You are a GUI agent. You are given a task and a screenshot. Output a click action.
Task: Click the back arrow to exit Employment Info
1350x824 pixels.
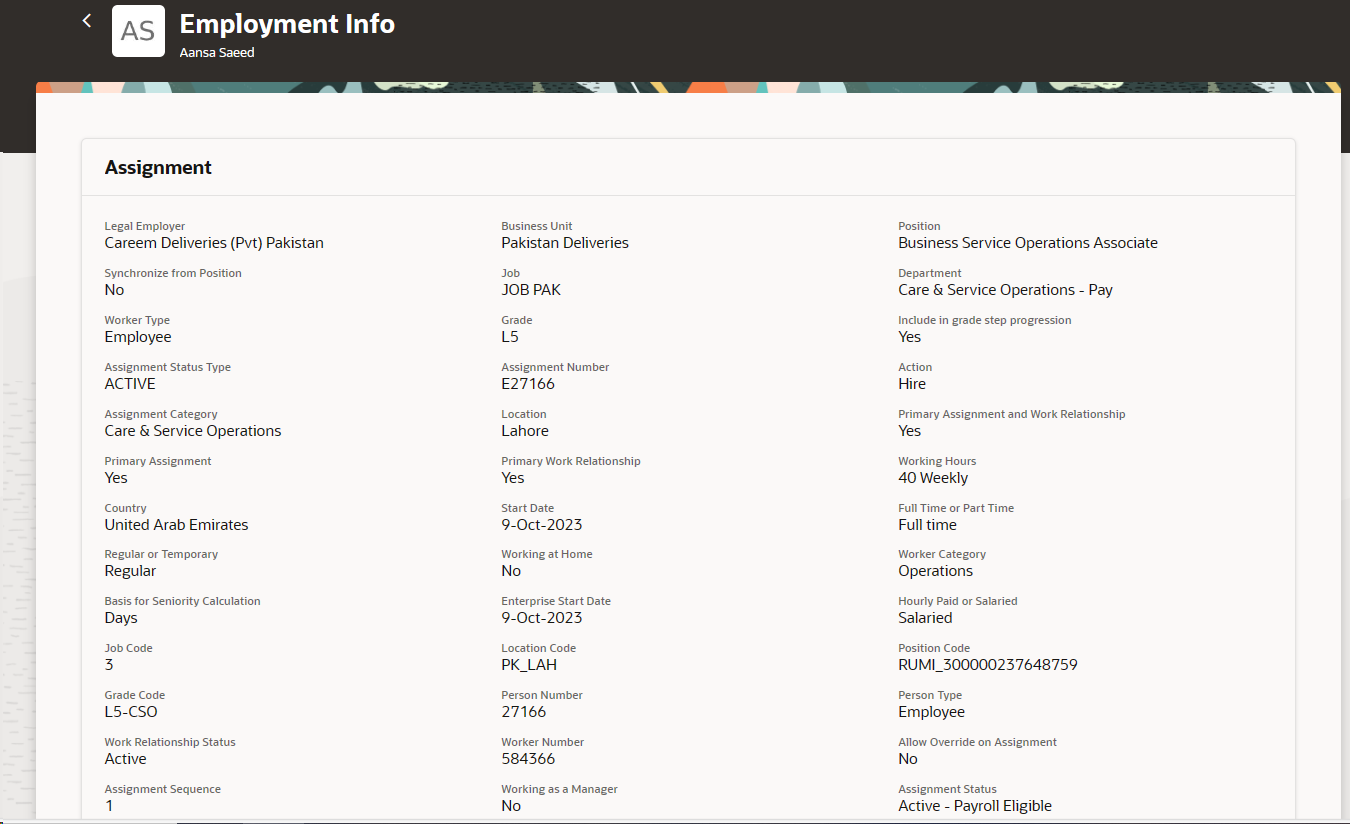pos(86,20)
